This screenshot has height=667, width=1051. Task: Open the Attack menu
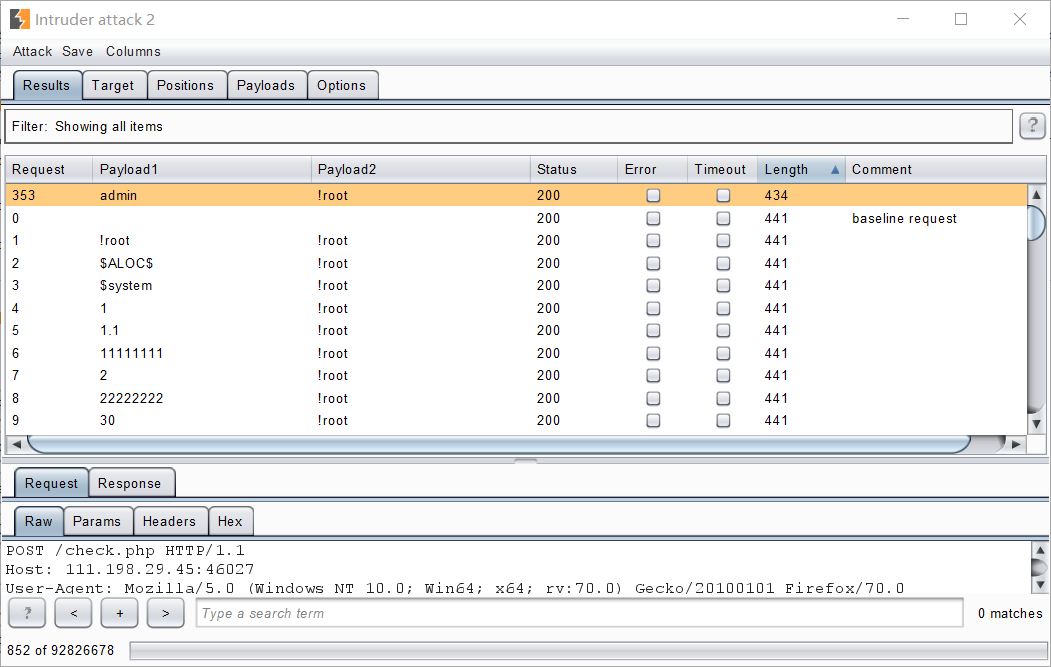pos(32,51)
